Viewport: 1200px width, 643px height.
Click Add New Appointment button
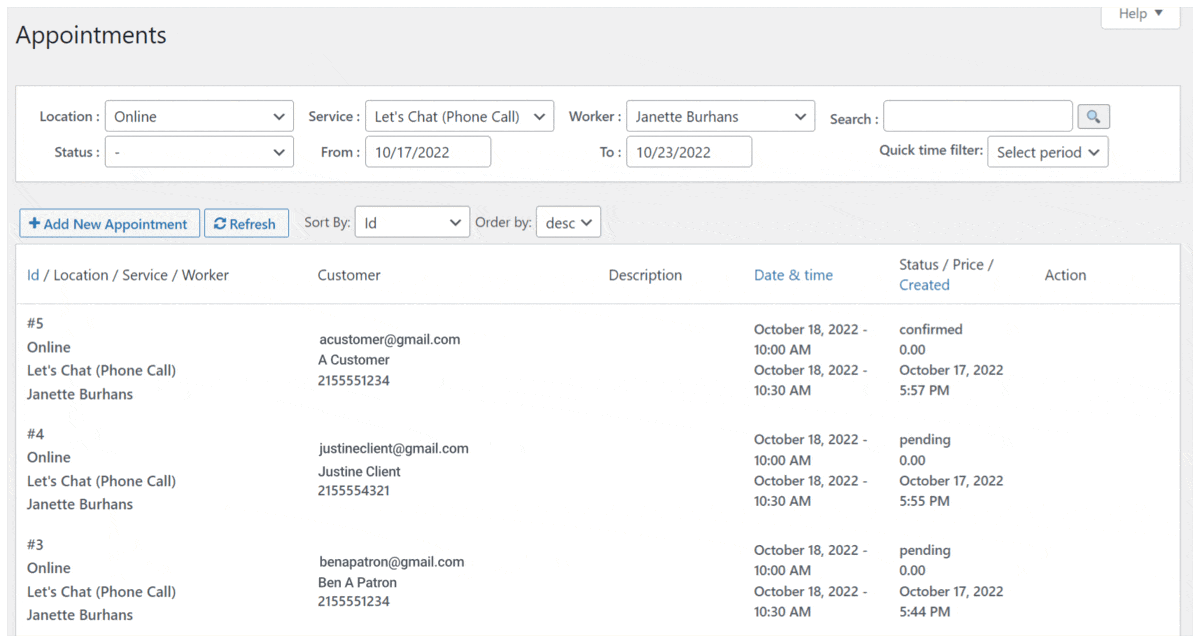click(109, 224)
